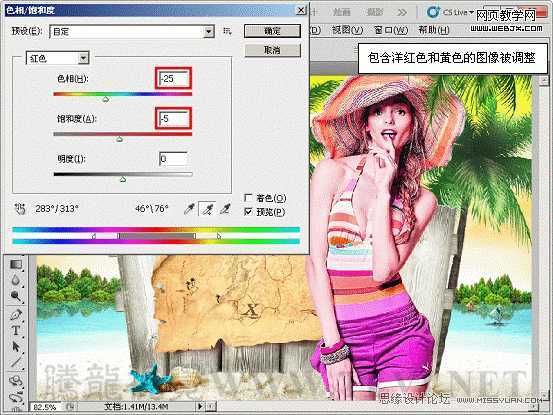Select the 3D Camera Orbit tool
The height and width of the screenshot is (415, 553).
(16, 397)
